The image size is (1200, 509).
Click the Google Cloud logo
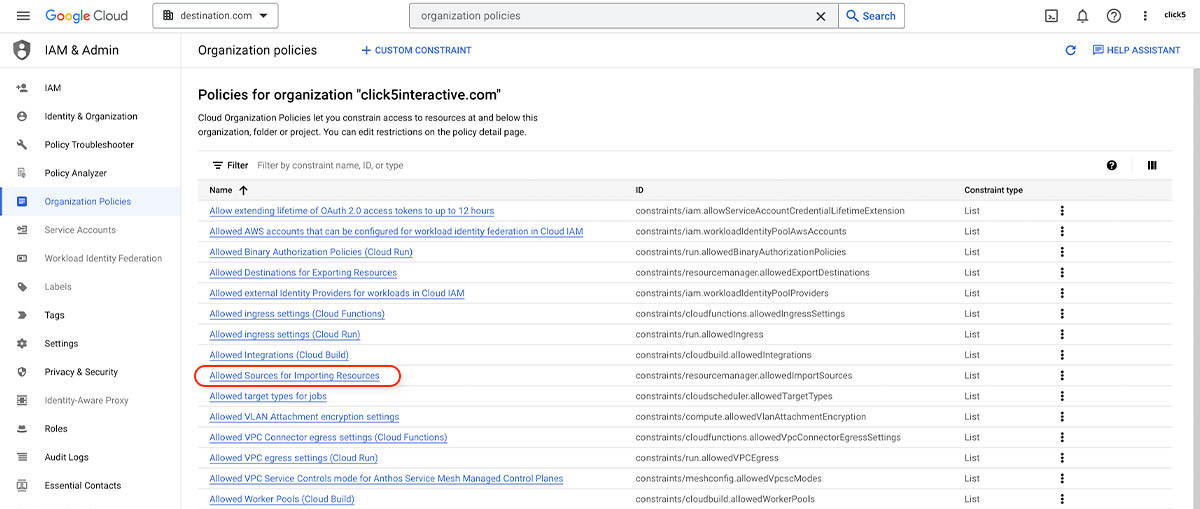click(x=87, y=16)
